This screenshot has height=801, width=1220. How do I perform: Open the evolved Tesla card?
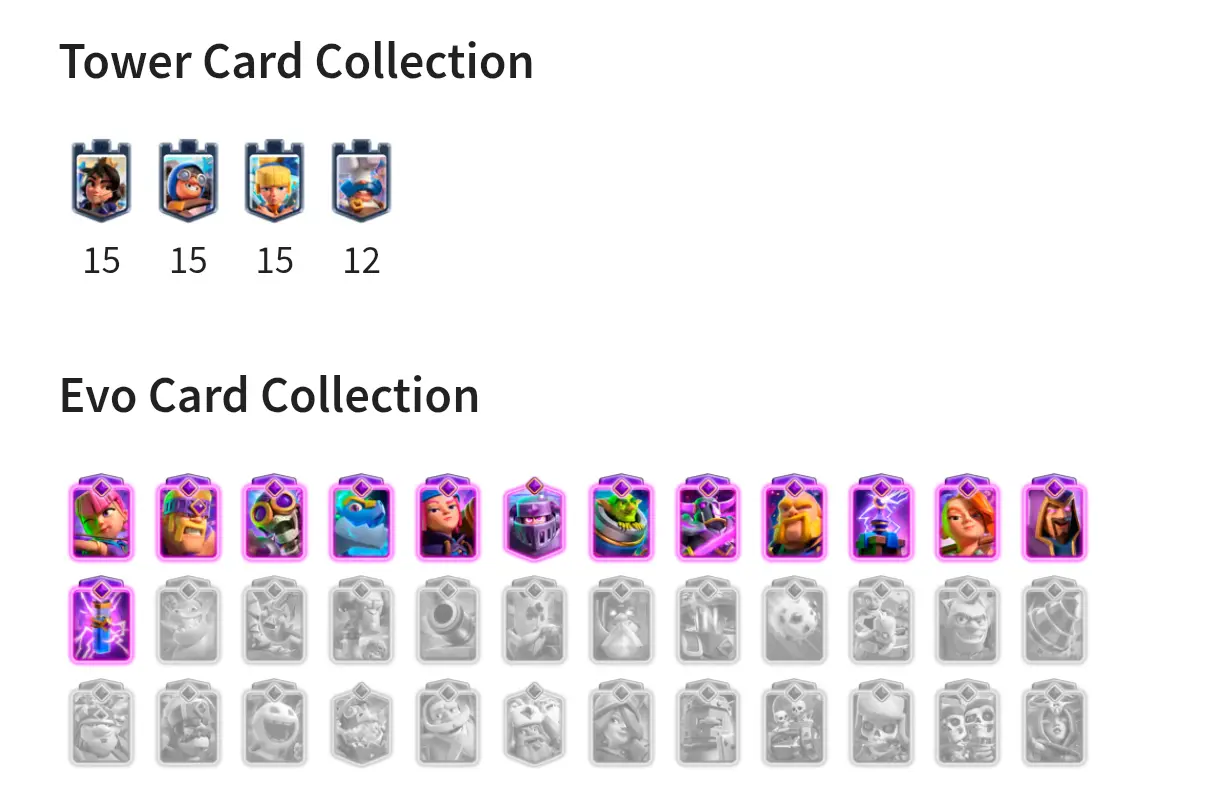(881, 518)
